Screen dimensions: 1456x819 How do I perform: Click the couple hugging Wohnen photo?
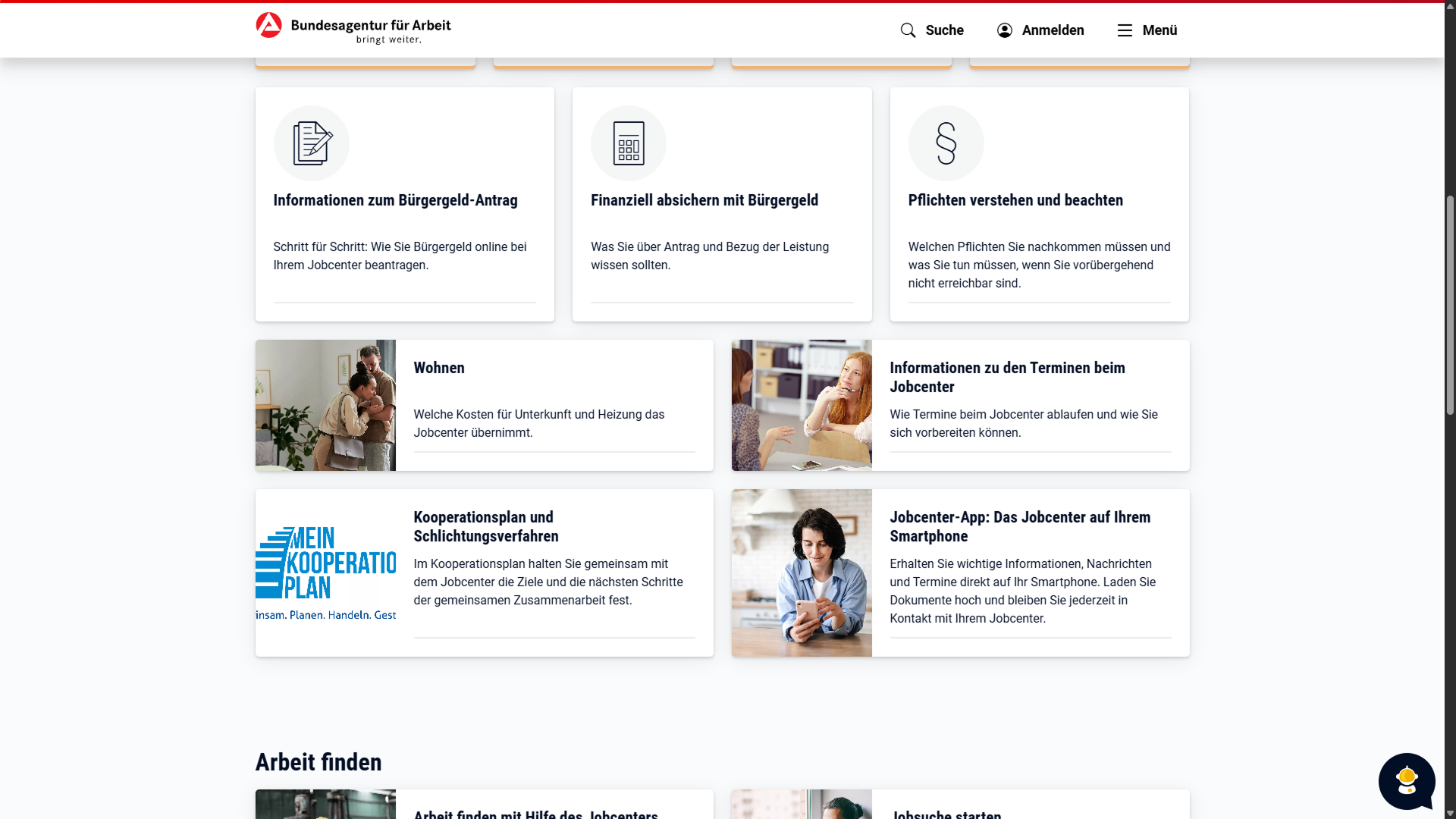pyautogui.click(x=325, y=405)
